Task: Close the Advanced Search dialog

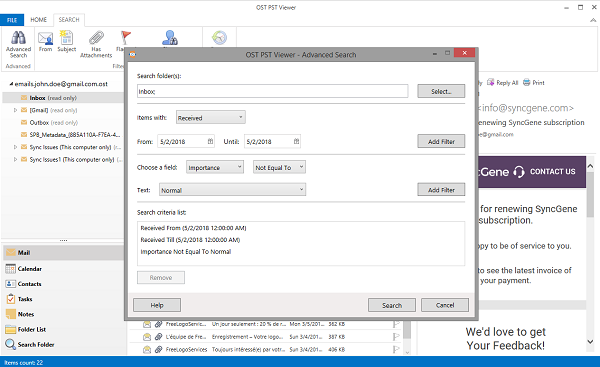Action: click(x=464, y=53)
